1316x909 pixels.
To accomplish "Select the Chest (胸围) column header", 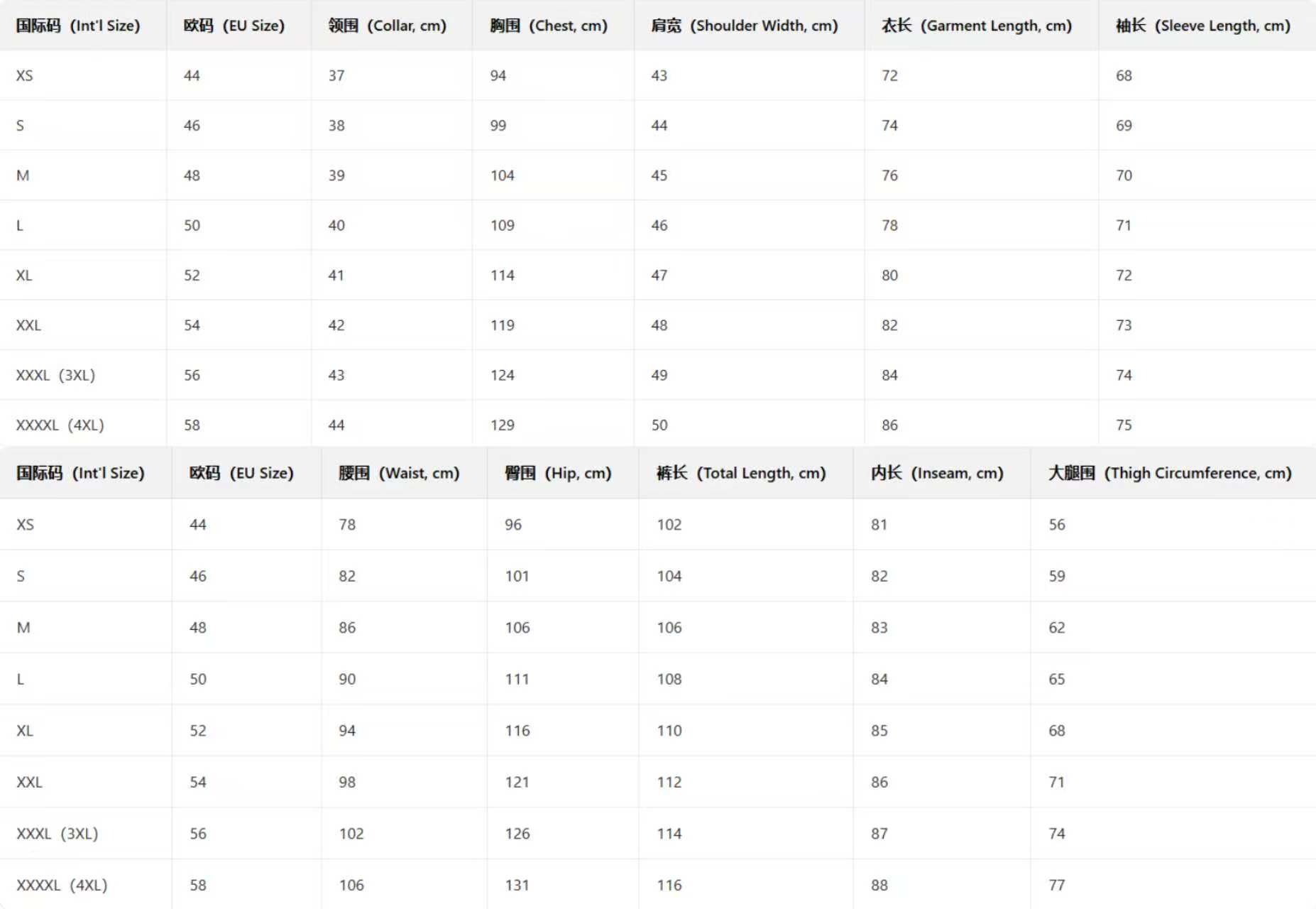I will tap(548, 26).
